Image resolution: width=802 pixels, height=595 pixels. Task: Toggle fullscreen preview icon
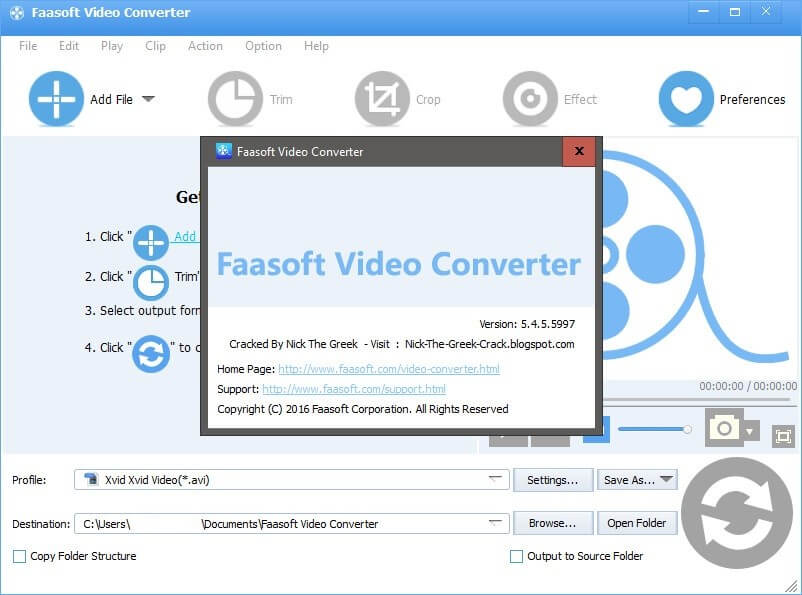783,435
